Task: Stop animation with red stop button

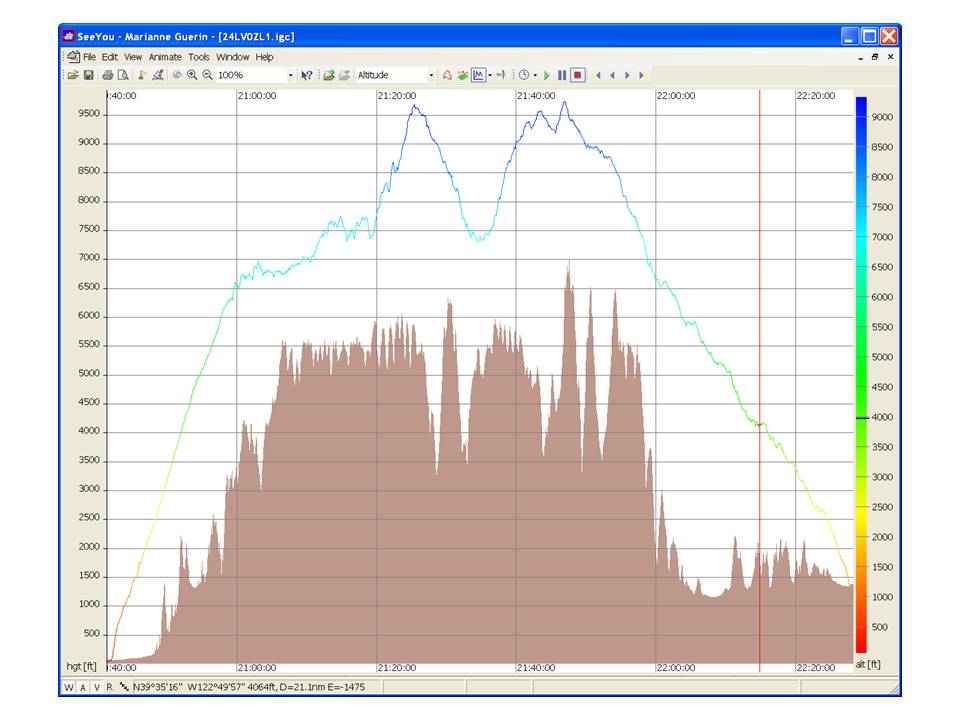Action: [x=577, y=75]
